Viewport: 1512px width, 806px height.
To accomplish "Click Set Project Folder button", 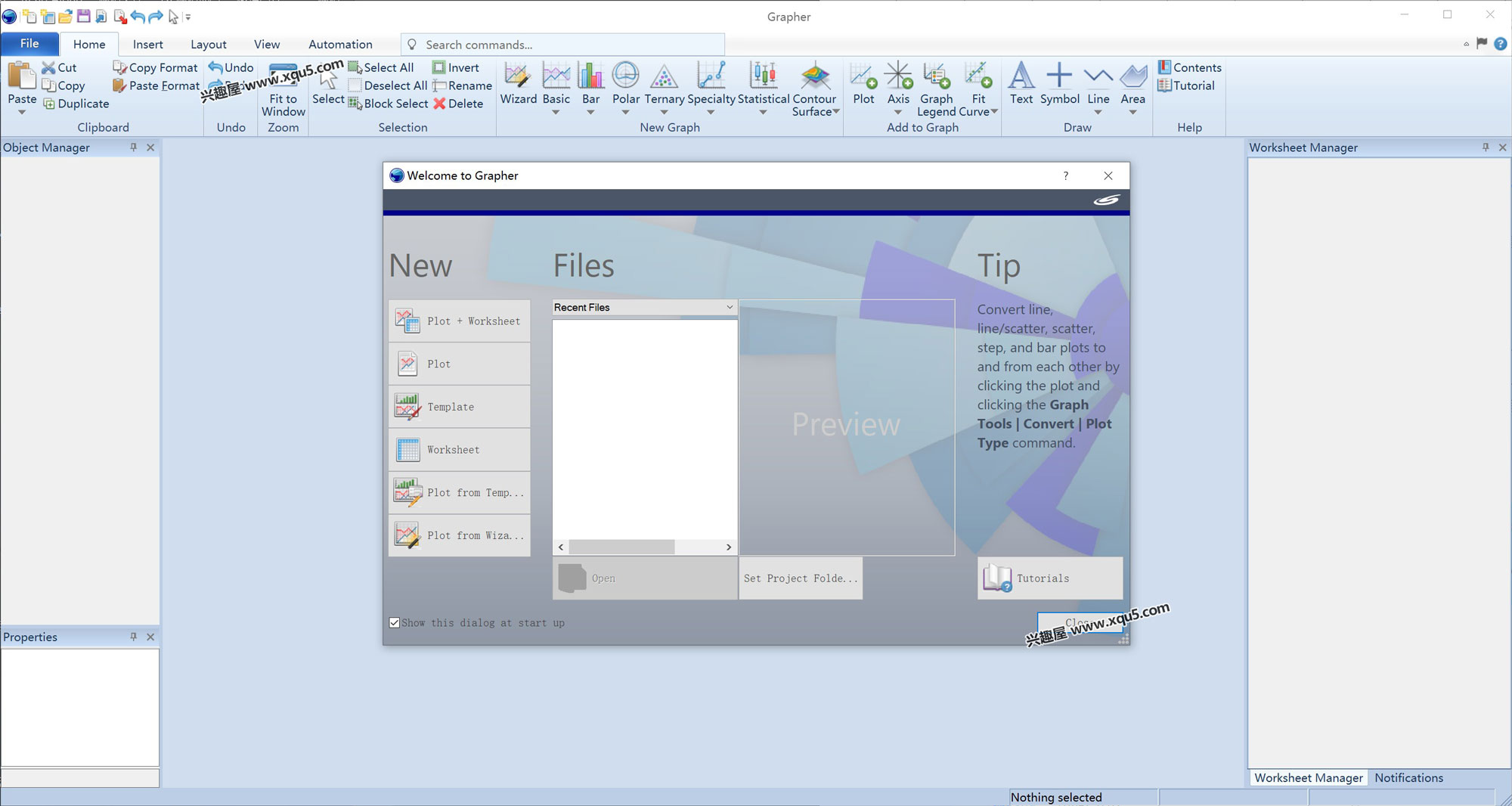I will [801, 578].
